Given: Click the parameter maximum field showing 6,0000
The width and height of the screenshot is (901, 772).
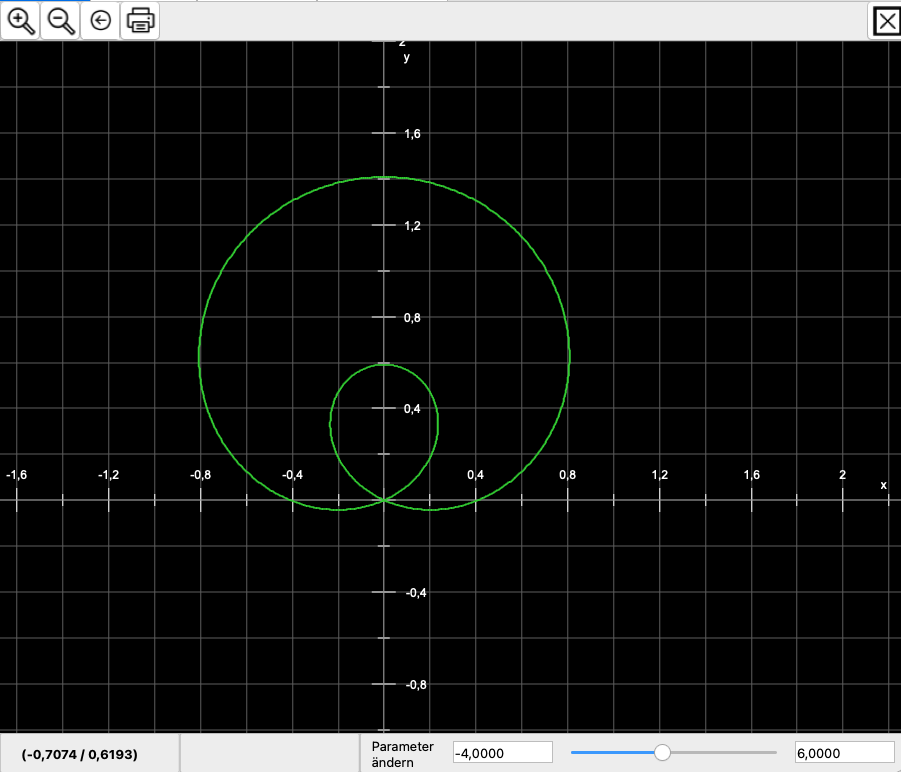Looking at the screenshot, I should 843,753.
